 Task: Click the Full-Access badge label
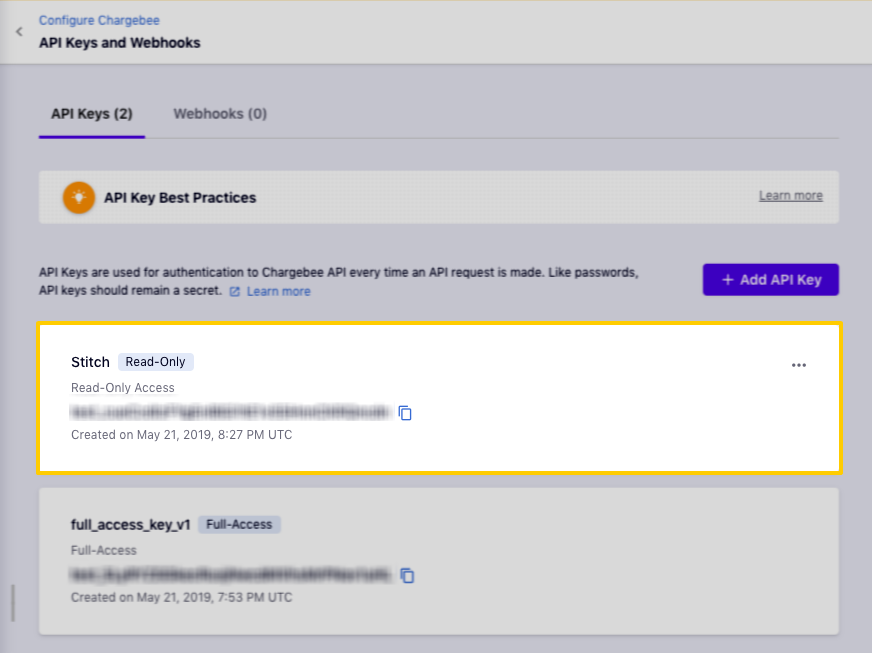tap(239, 524)
